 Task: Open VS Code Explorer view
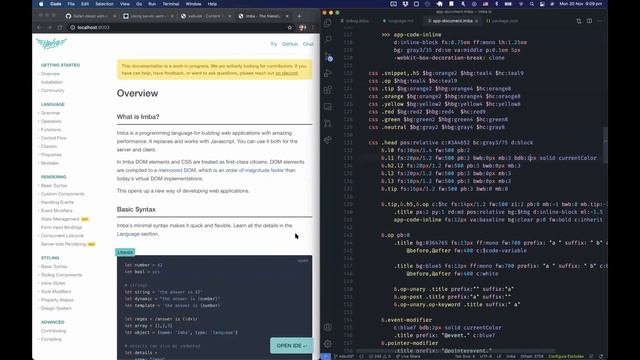tap(328, 23)
